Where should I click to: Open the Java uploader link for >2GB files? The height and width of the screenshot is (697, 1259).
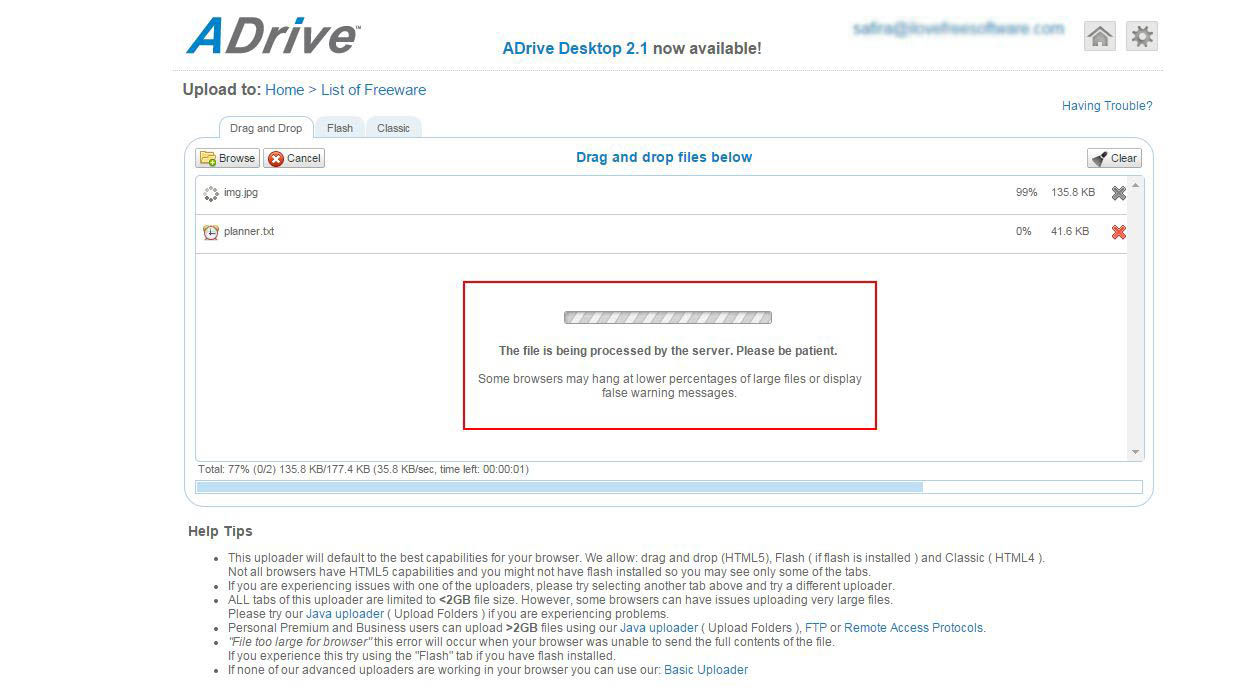click(659, 628)
